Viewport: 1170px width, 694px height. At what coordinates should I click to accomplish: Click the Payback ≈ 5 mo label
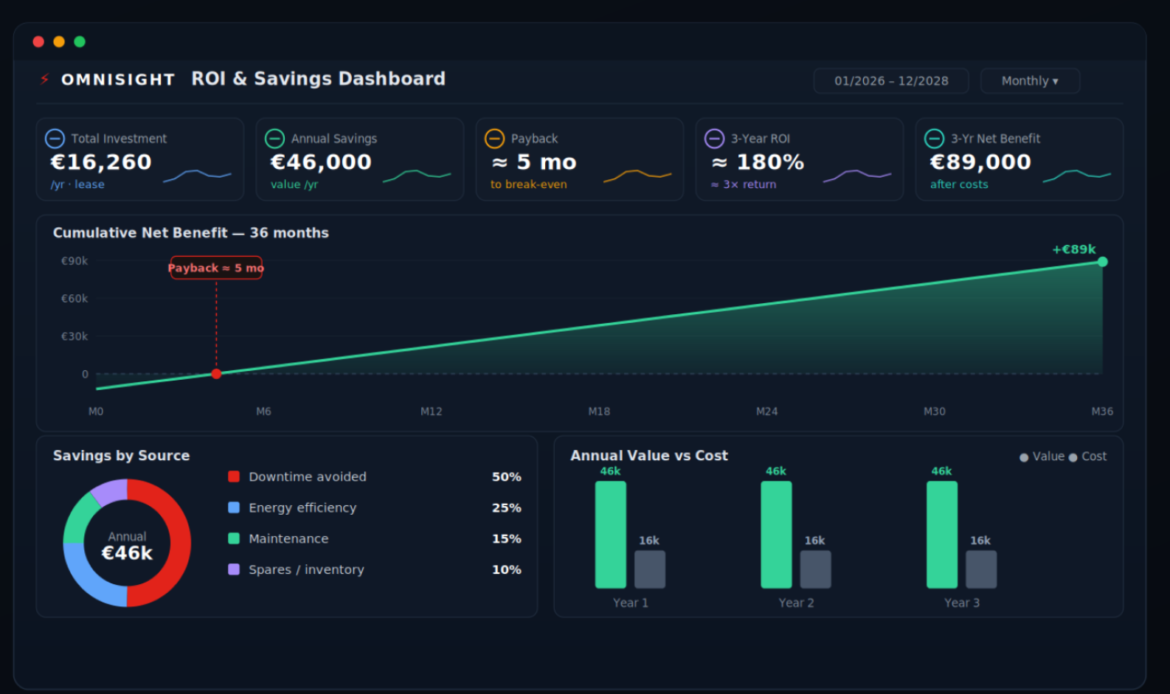[216, 268]
